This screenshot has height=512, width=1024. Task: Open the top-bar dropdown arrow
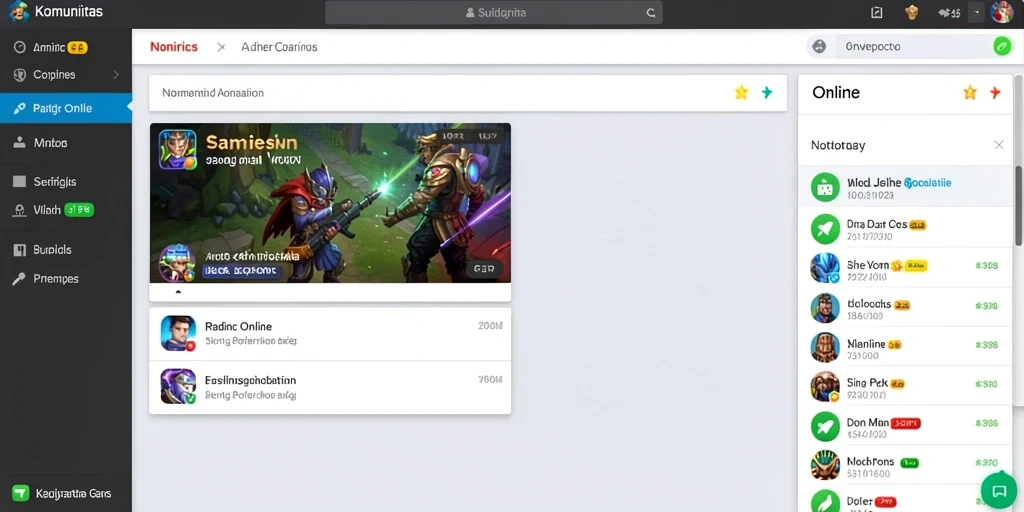[976, 12]
